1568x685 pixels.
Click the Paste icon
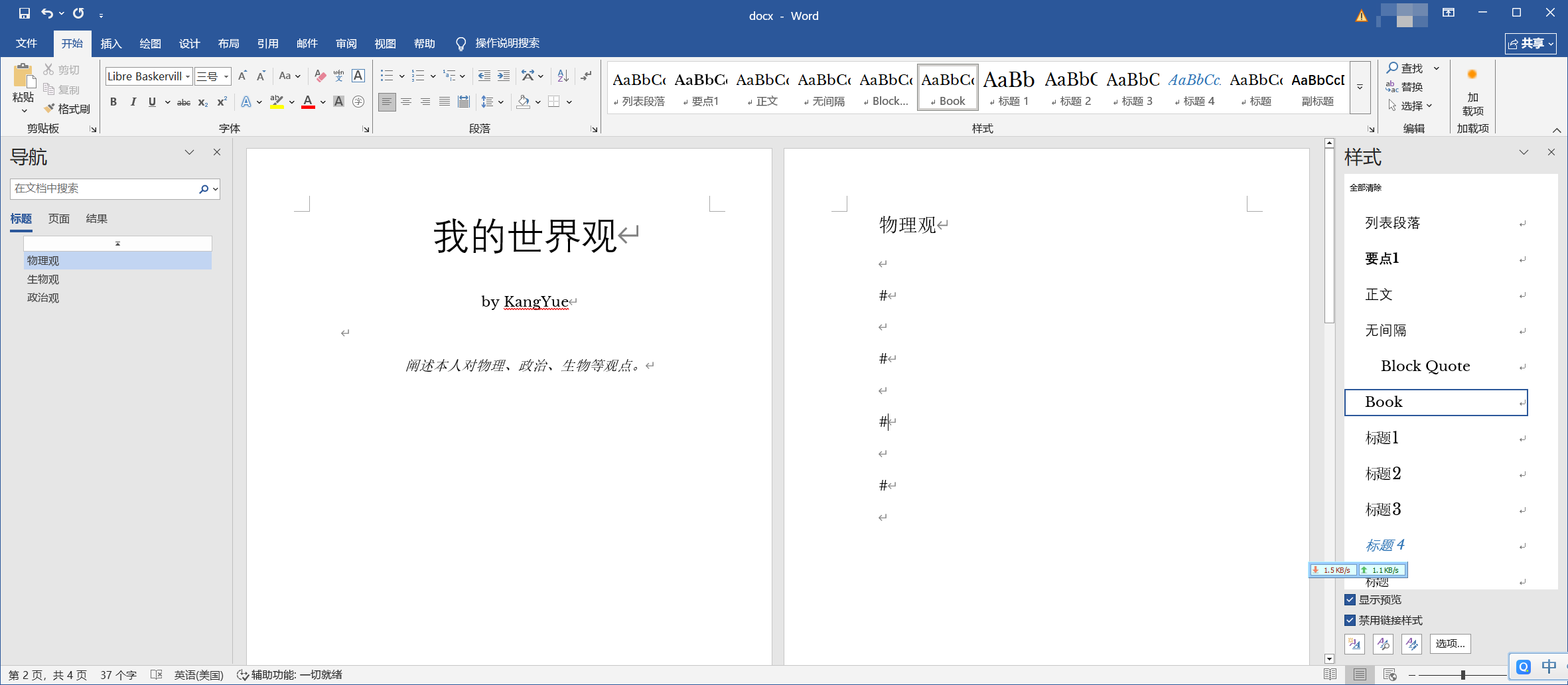[x=23, y=76]
